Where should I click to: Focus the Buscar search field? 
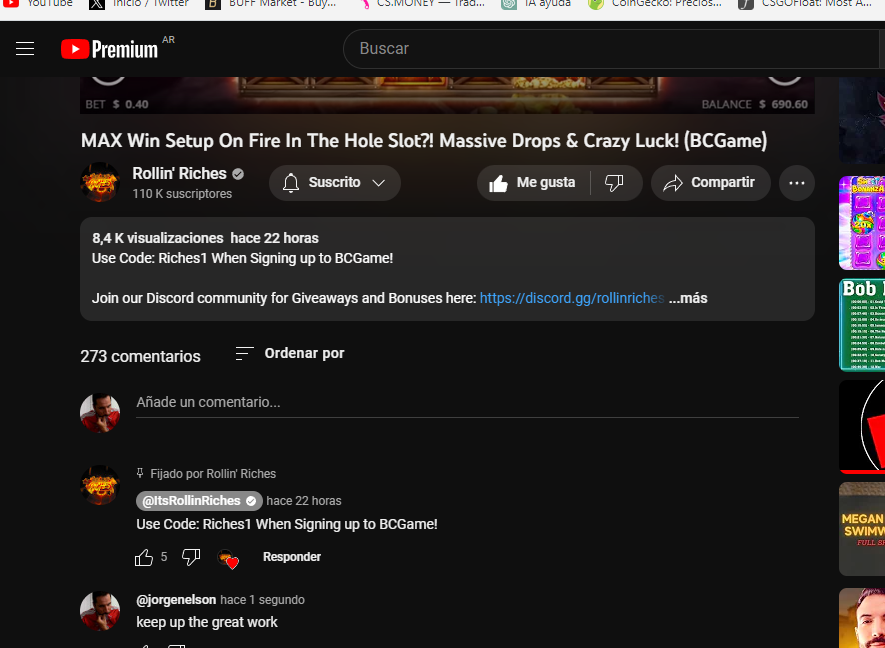click(612, 49)
